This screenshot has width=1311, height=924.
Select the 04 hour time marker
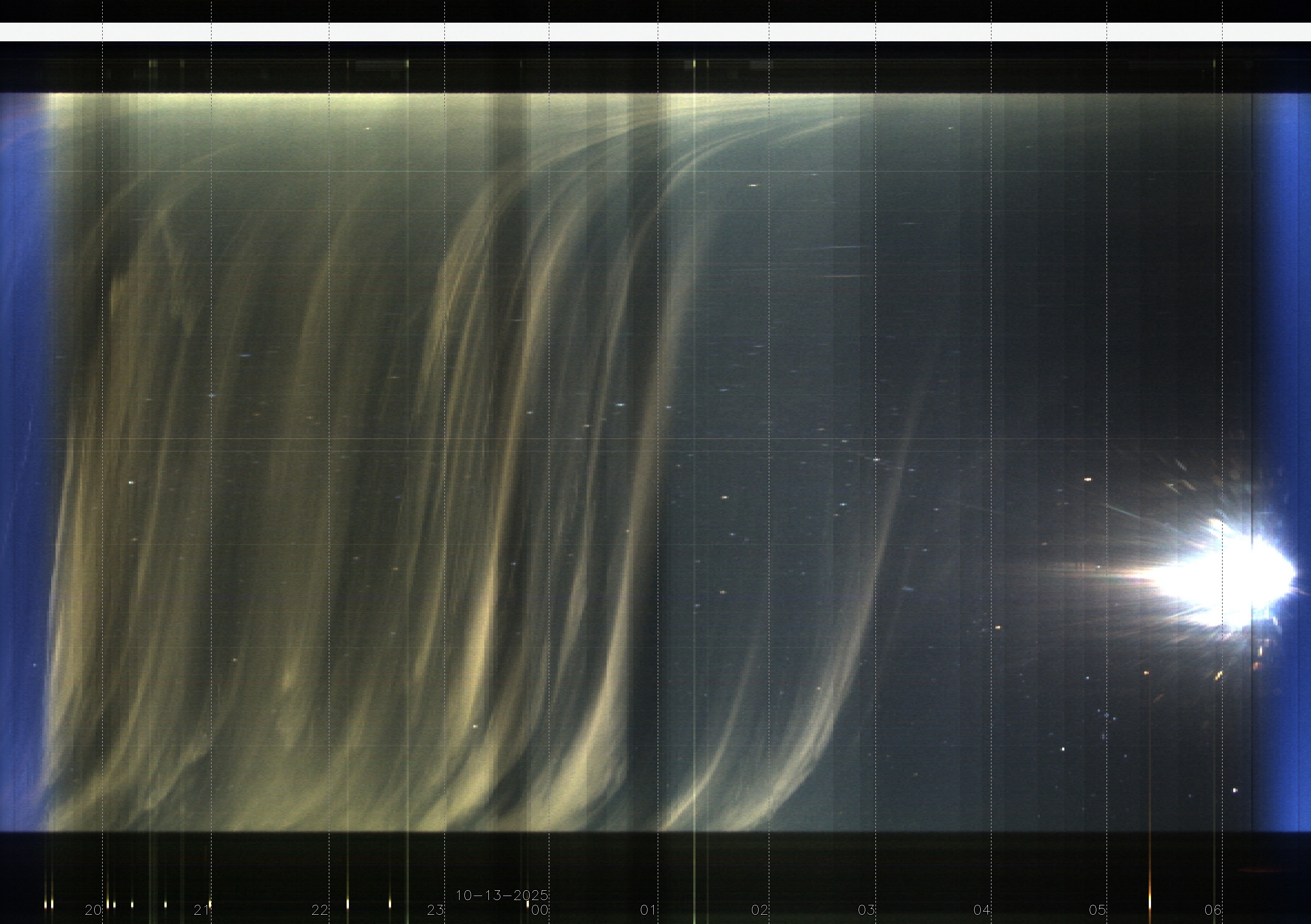point(982,910)
